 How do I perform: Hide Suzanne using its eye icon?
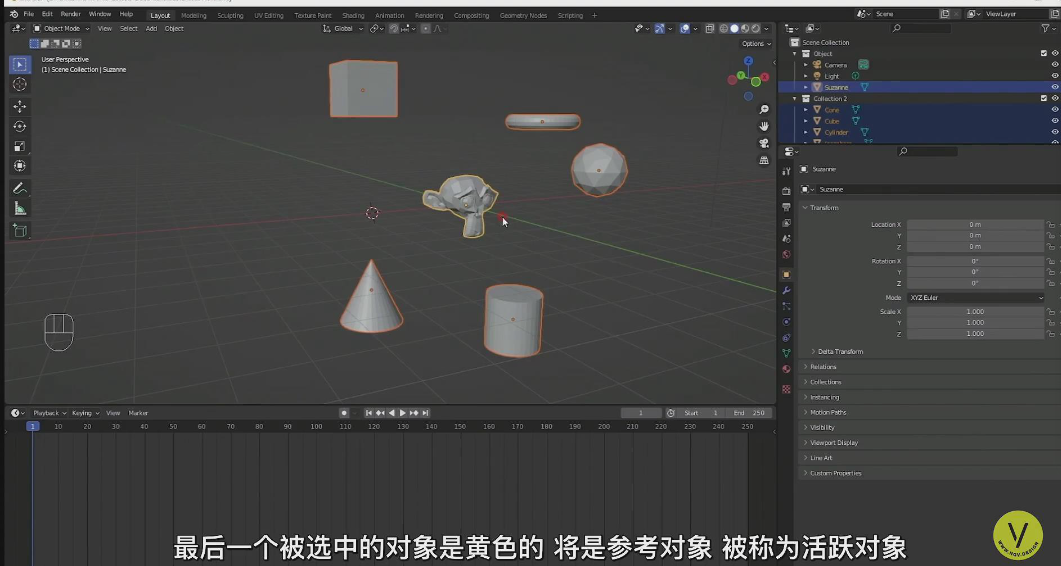pos(1054,87)
